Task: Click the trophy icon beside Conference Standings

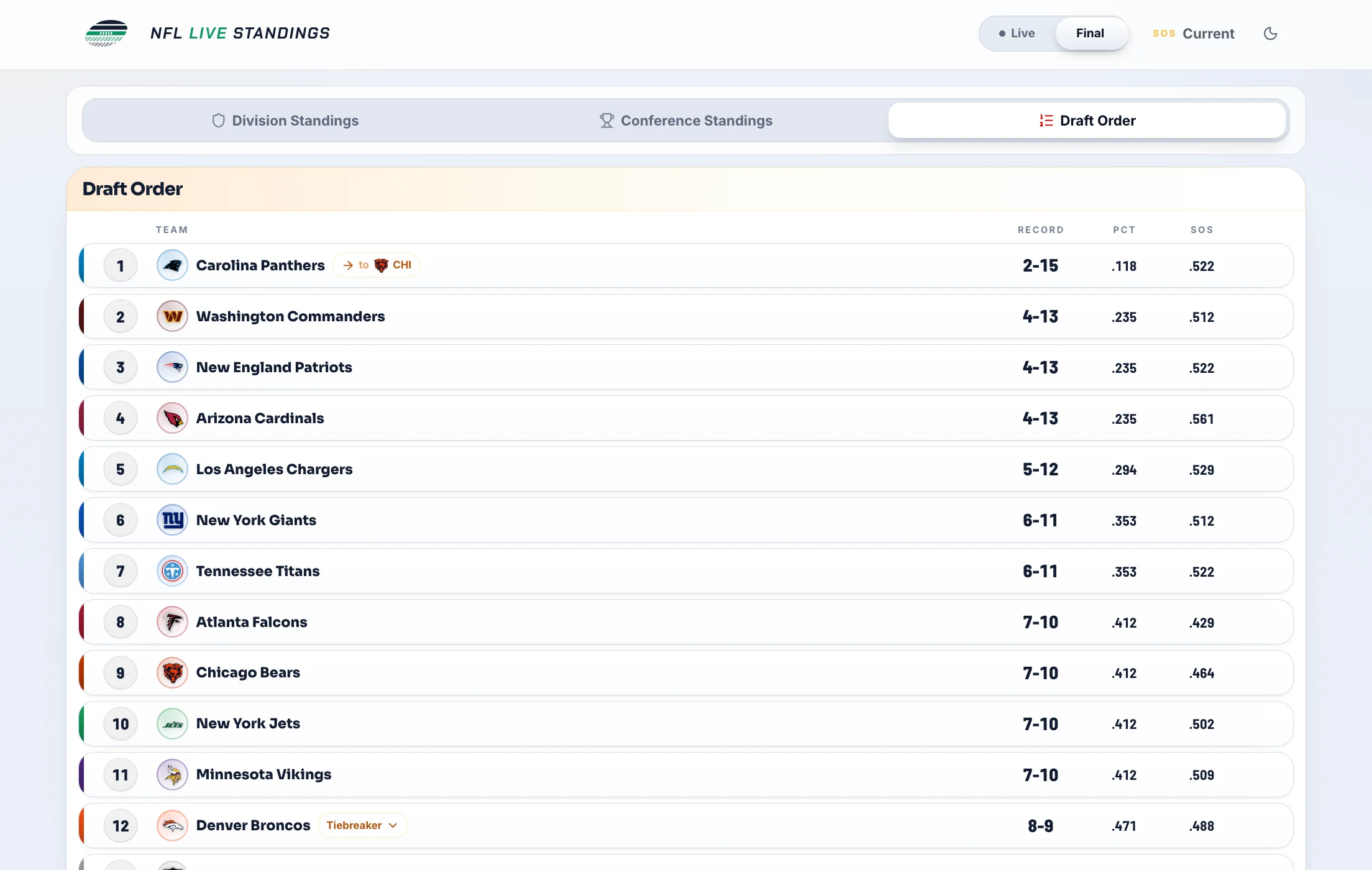Action: [606, 121]
